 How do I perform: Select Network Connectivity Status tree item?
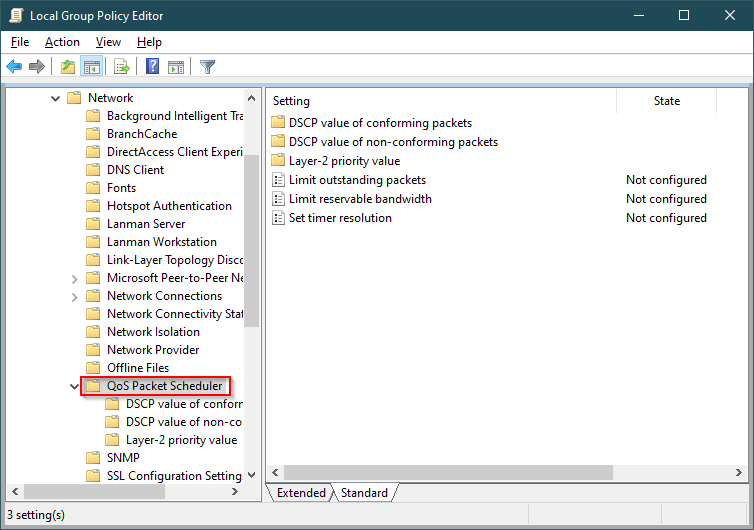click(x=175, y=314)
